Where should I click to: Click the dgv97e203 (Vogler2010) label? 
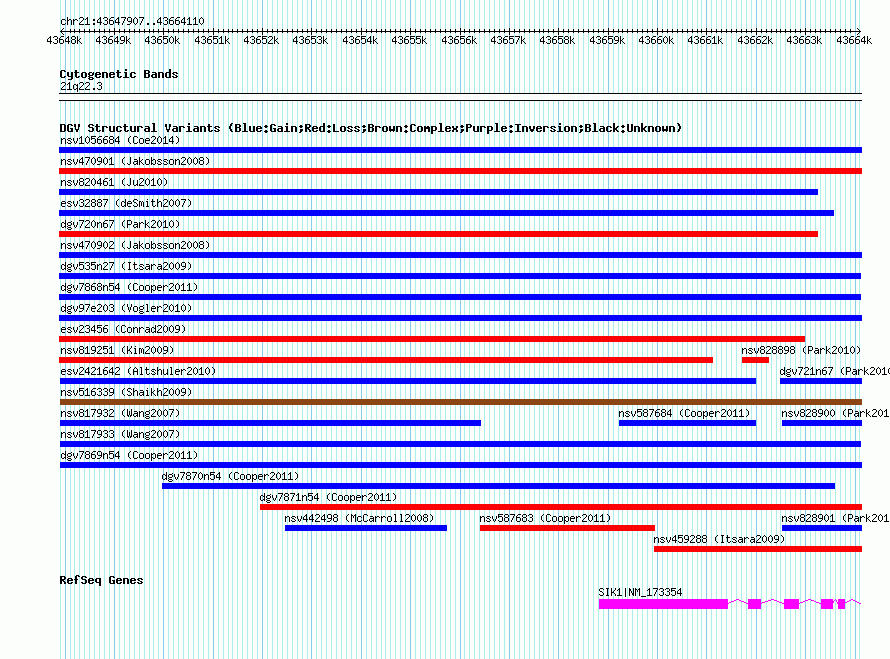click(126, 308)
